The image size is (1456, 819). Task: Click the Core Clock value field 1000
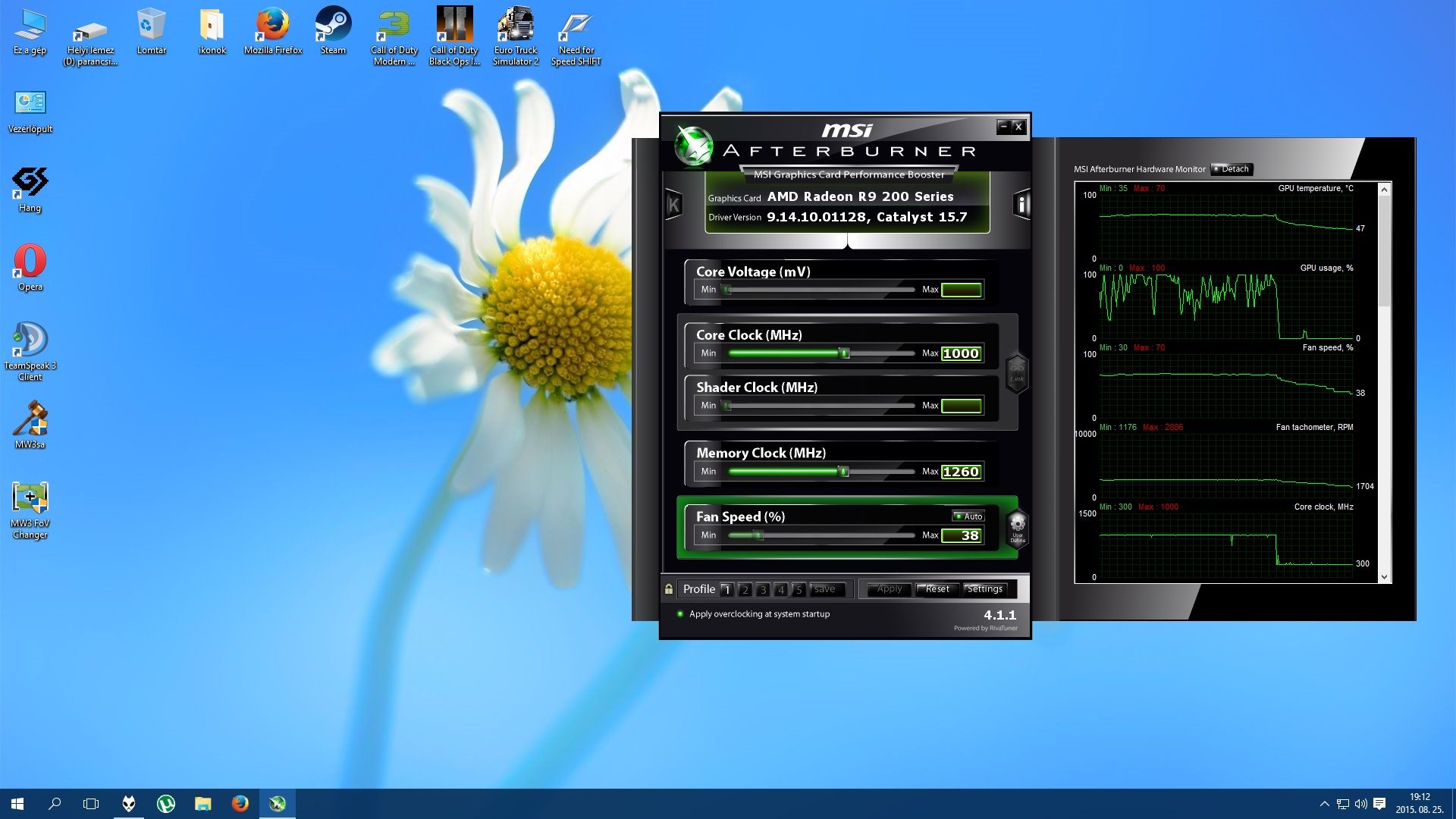pyautogui.click(x=962, y=353)
